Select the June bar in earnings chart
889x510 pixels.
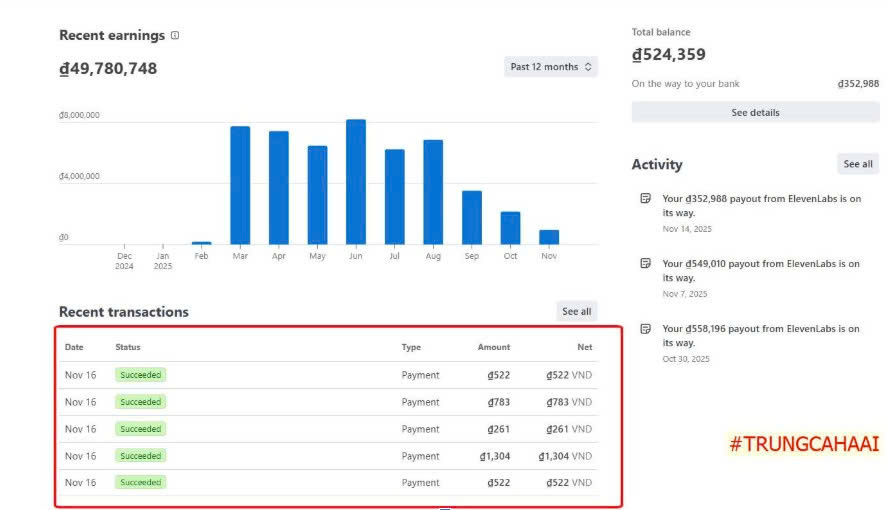(356, 182)
